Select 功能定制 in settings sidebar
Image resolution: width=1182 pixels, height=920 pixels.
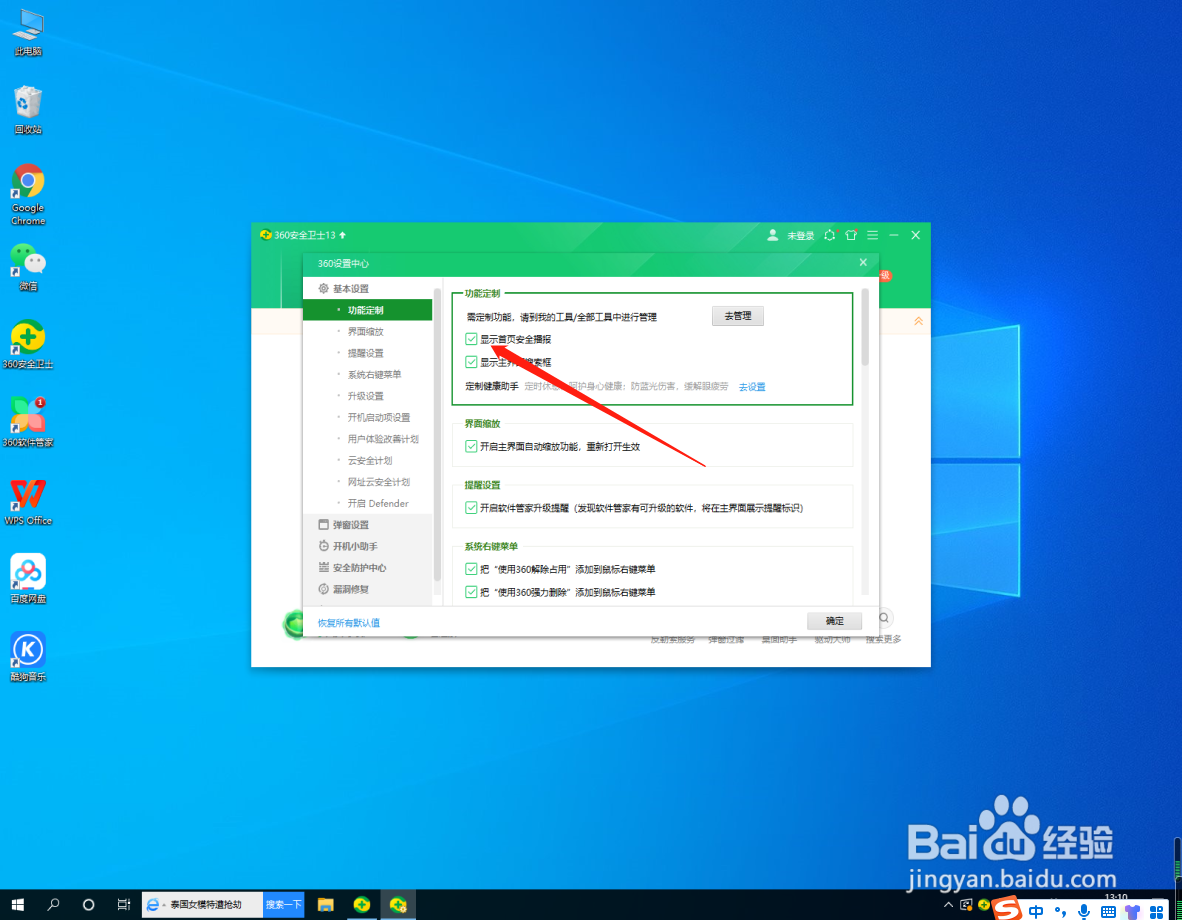[368, 310]
